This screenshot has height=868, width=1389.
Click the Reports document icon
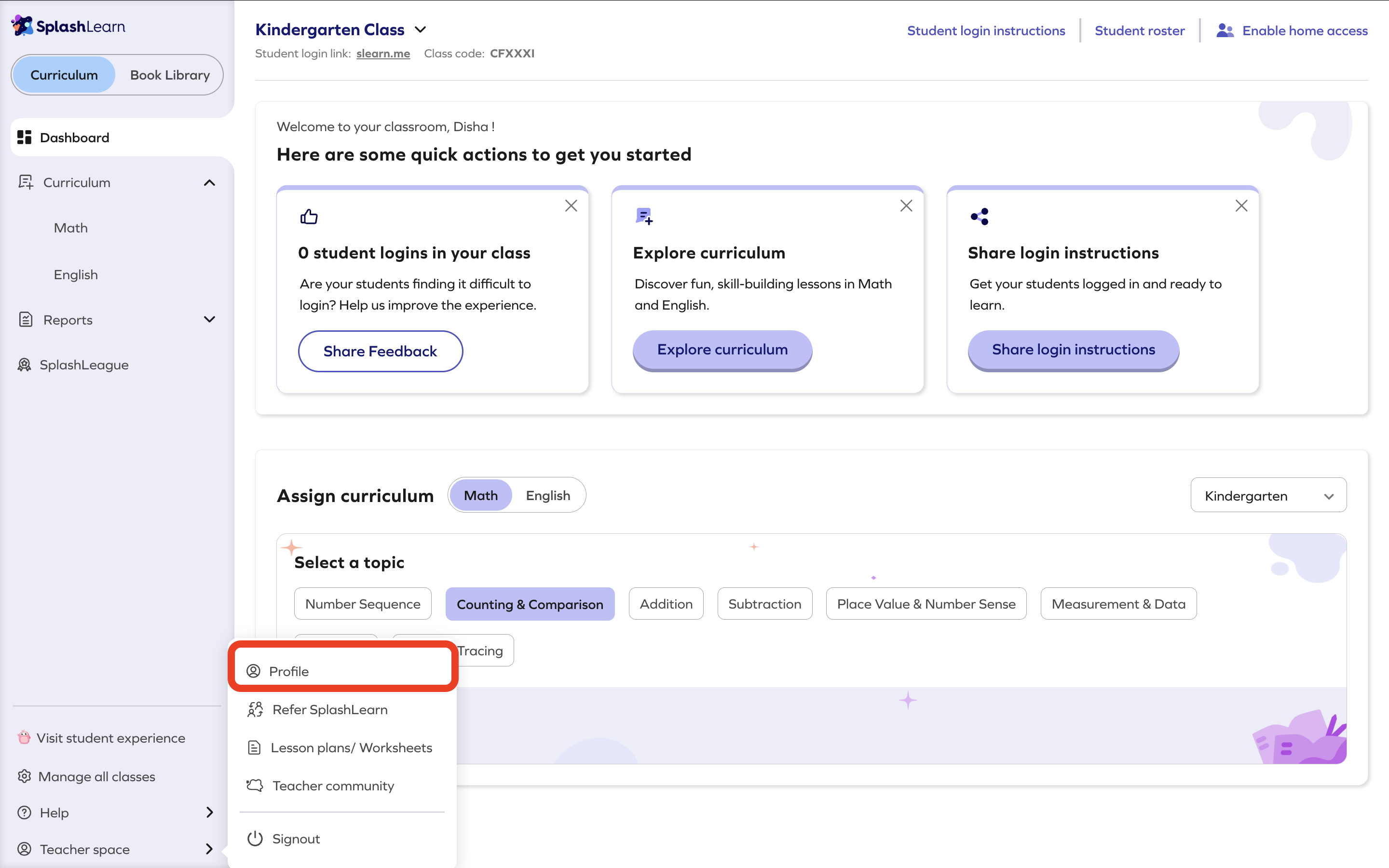(x=26, y=320)
